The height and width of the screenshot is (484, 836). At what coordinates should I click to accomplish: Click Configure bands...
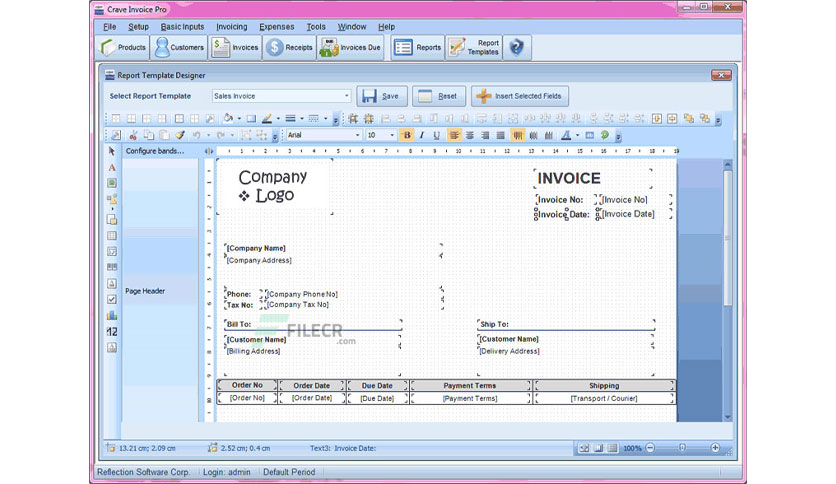155,151
